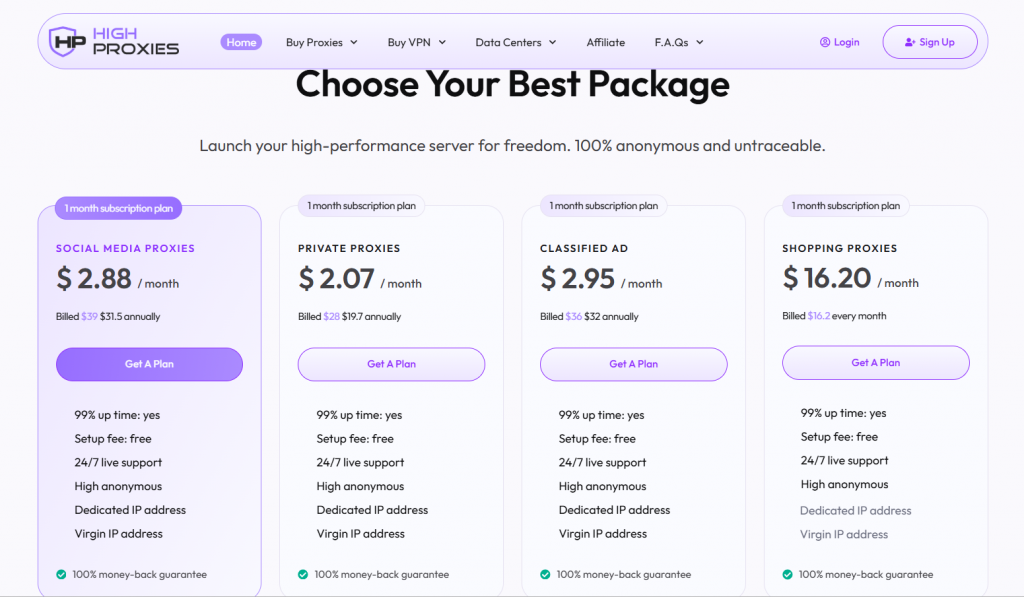Screen dimensions: 1024x597
Task: Click the Sign Up button
Action: (x=930, y=42)
